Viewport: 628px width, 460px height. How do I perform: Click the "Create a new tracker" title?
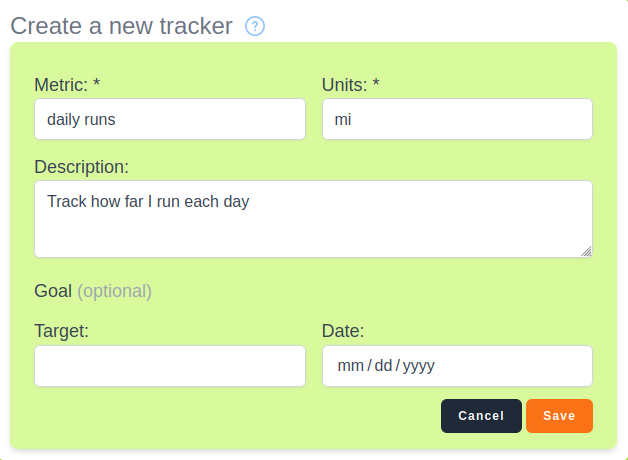(x=121, y=26)
